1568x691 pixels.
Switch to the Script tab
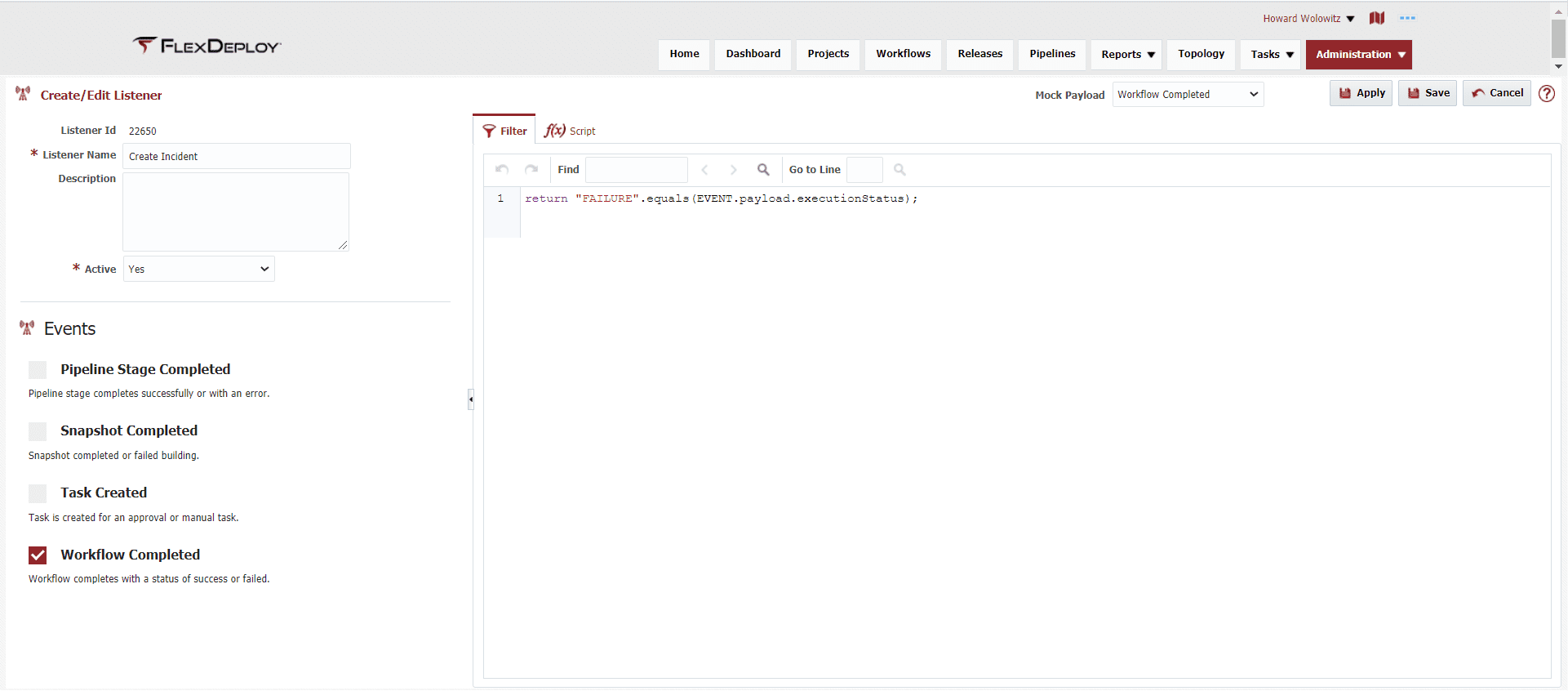[570, 131]
